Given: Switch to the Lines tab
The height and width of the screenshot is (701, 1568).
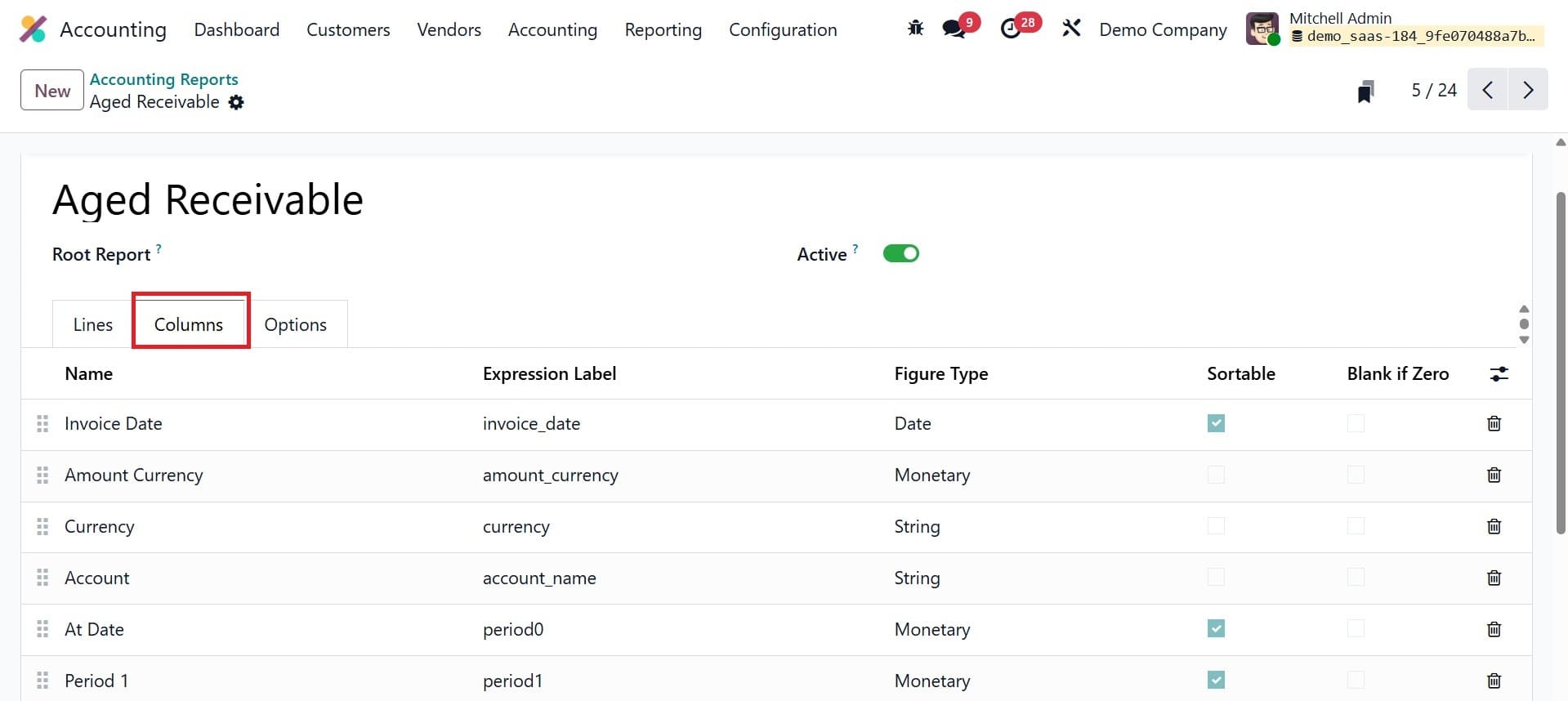Looking at the screenshot, I should point(93,324).
